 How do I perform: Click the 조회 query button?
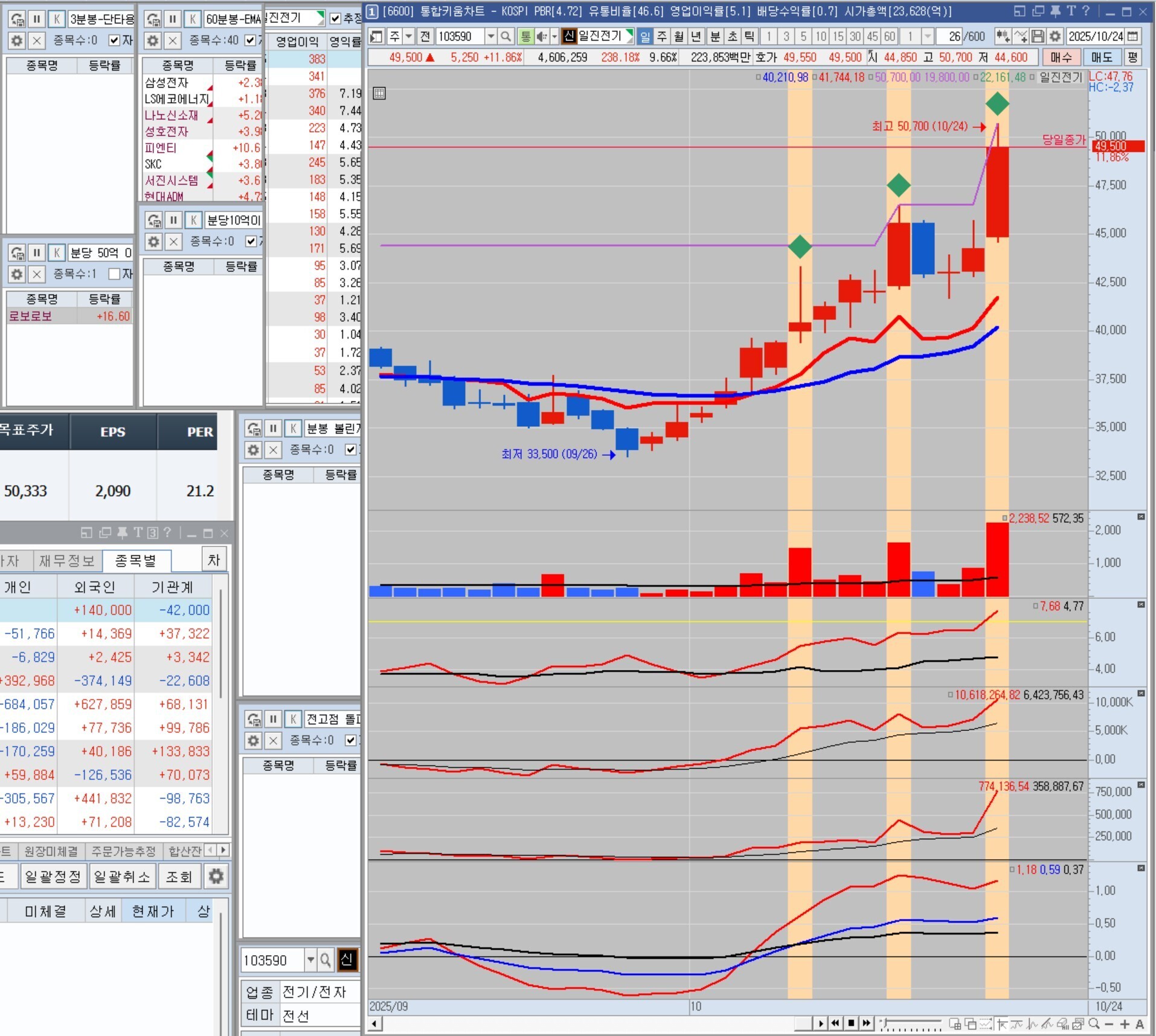click(179, 876)
